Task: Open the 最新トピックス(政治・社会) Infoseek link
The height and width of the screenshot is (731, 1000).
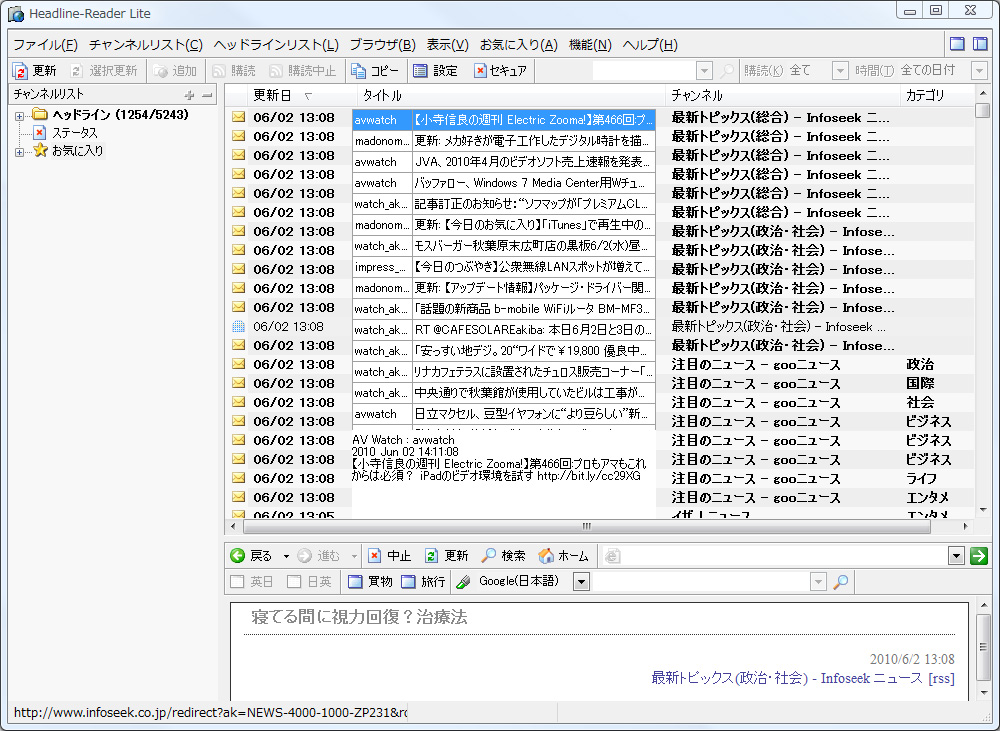Action: coord(787,678)
